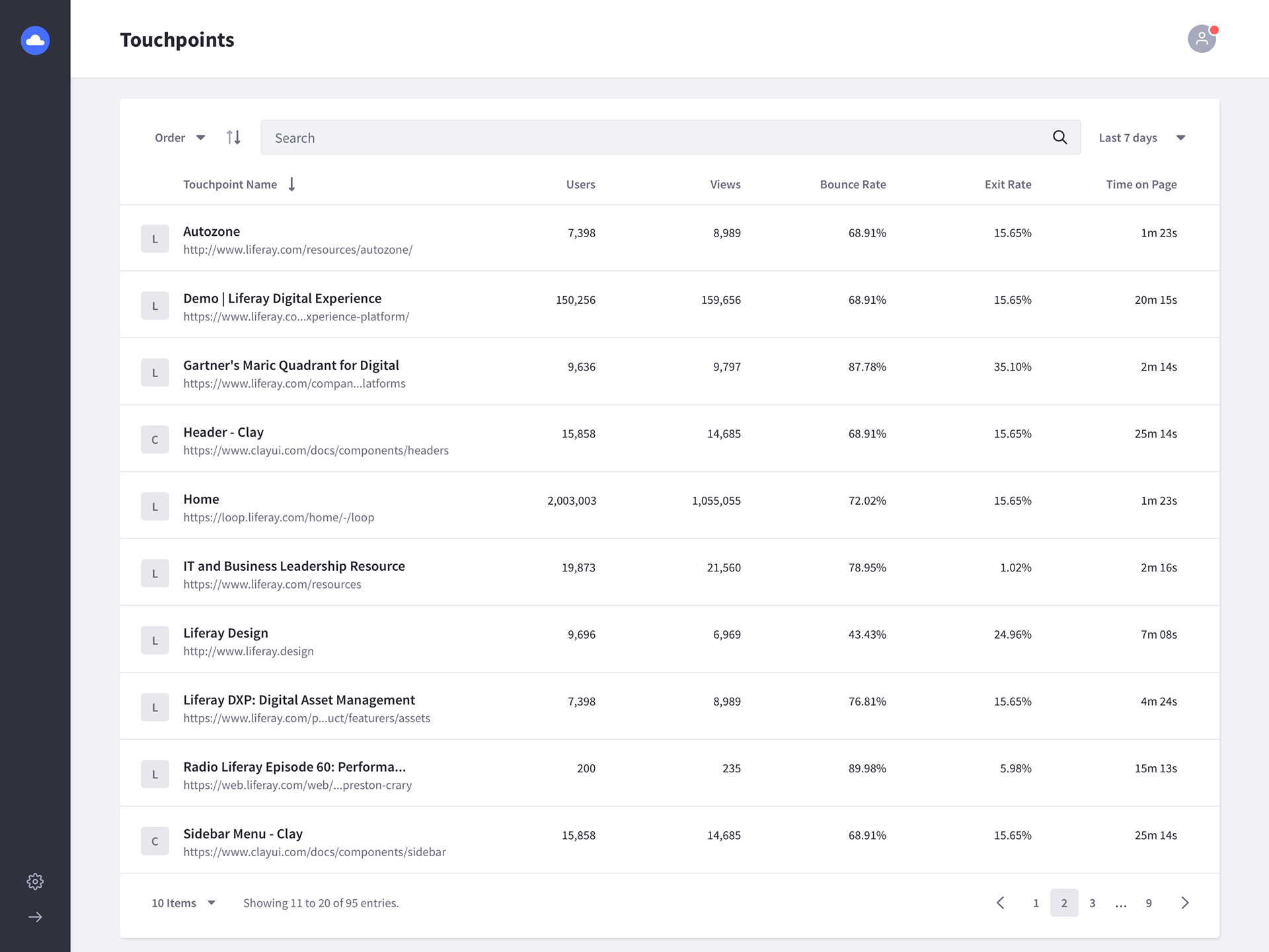Image resolution: width=1269 pixels, height=952 pixels.
Task: Click the 43.43% bounce rate value
Action: pos(867,634)
